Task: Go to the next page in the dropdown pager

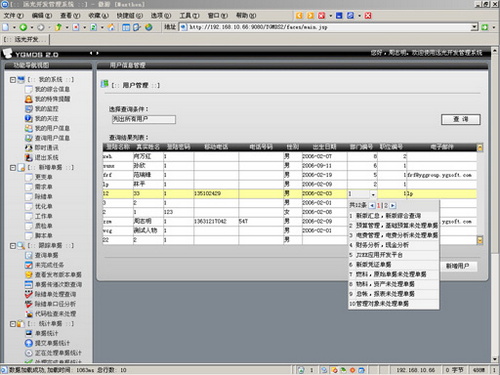Action: (x=393, y=206)
